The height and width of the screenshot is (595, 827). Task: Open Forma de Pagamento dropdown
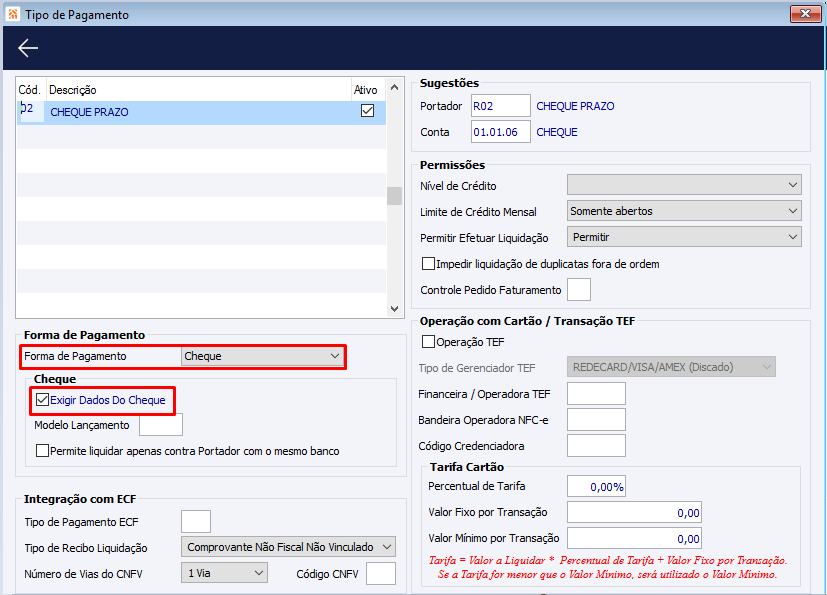point(262,356)
